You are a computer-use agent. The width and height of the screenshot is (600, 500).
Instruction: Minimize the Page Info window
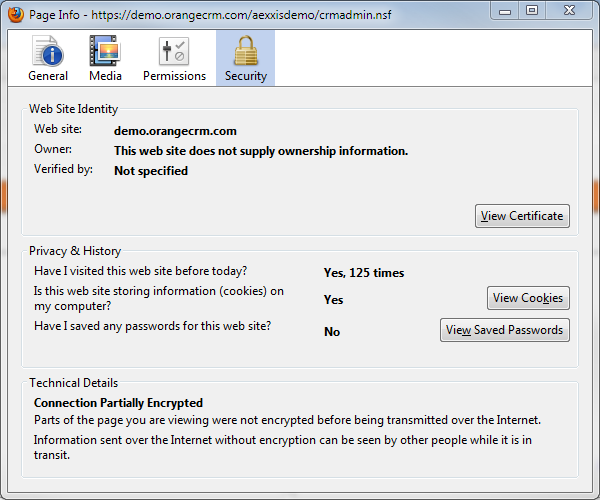click(x=505, y=10)
